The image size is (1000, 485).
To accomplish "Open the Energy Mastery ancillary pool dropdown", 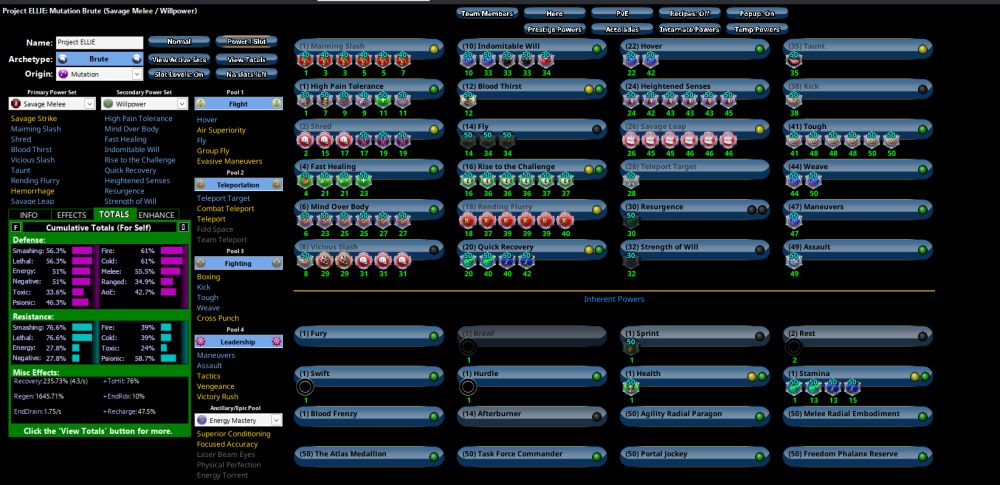I will pos(236,420).
